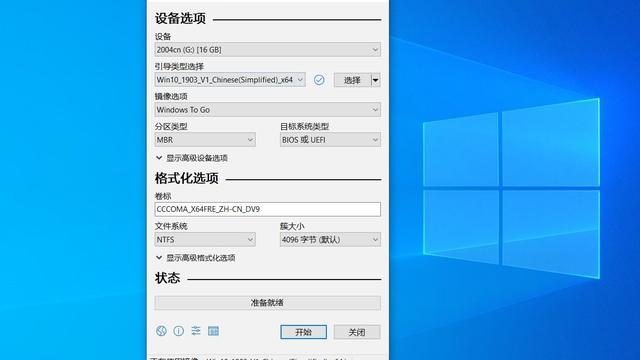Viewport: 640px width, 360px height.
Task: Click the 开始 button
Action: pyautogui.click(x=303, y=332)
